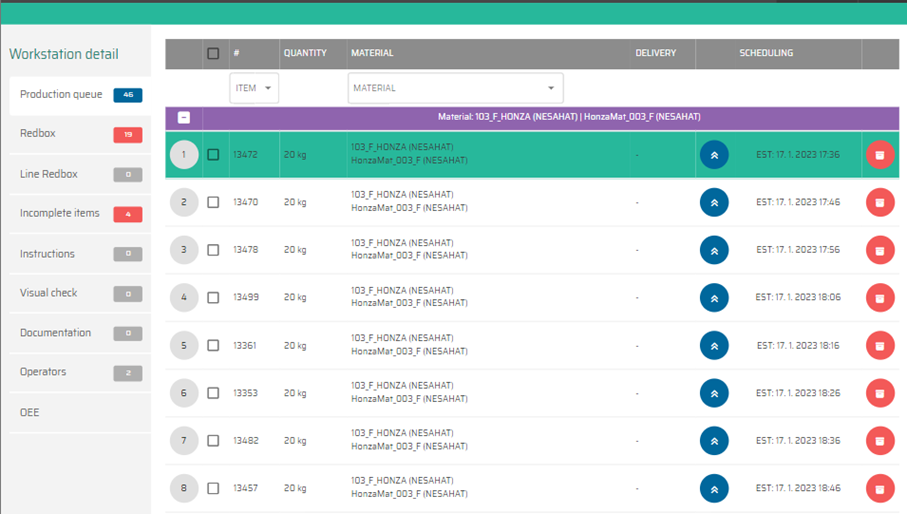Remove item 13353 using the trash icon

(879, 393)
